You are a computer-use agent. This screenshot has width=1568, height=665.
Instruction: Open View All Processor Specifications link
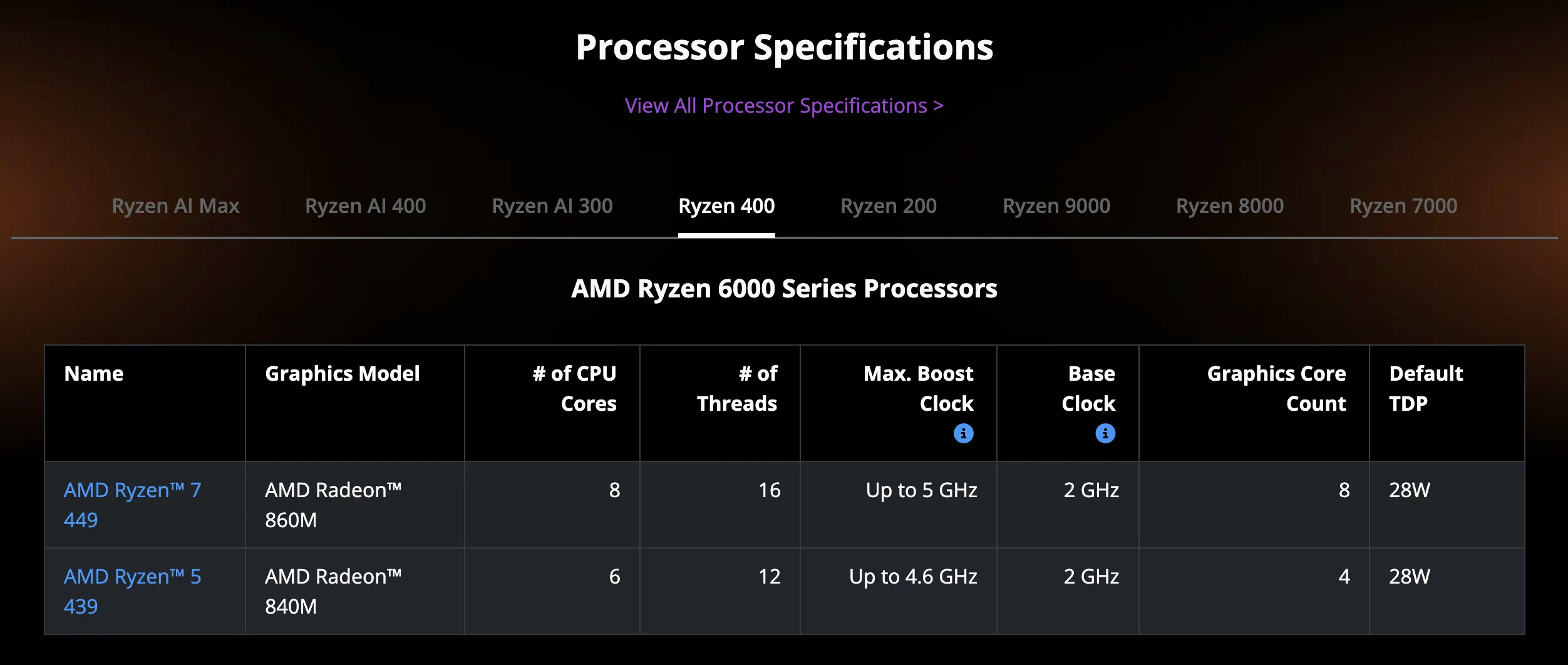click(x=784, y=106)
